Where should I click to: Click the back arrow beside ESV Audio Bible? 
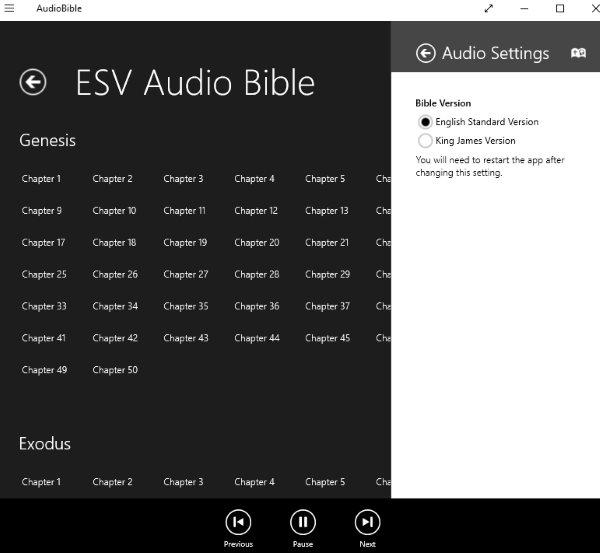(33, 82)
